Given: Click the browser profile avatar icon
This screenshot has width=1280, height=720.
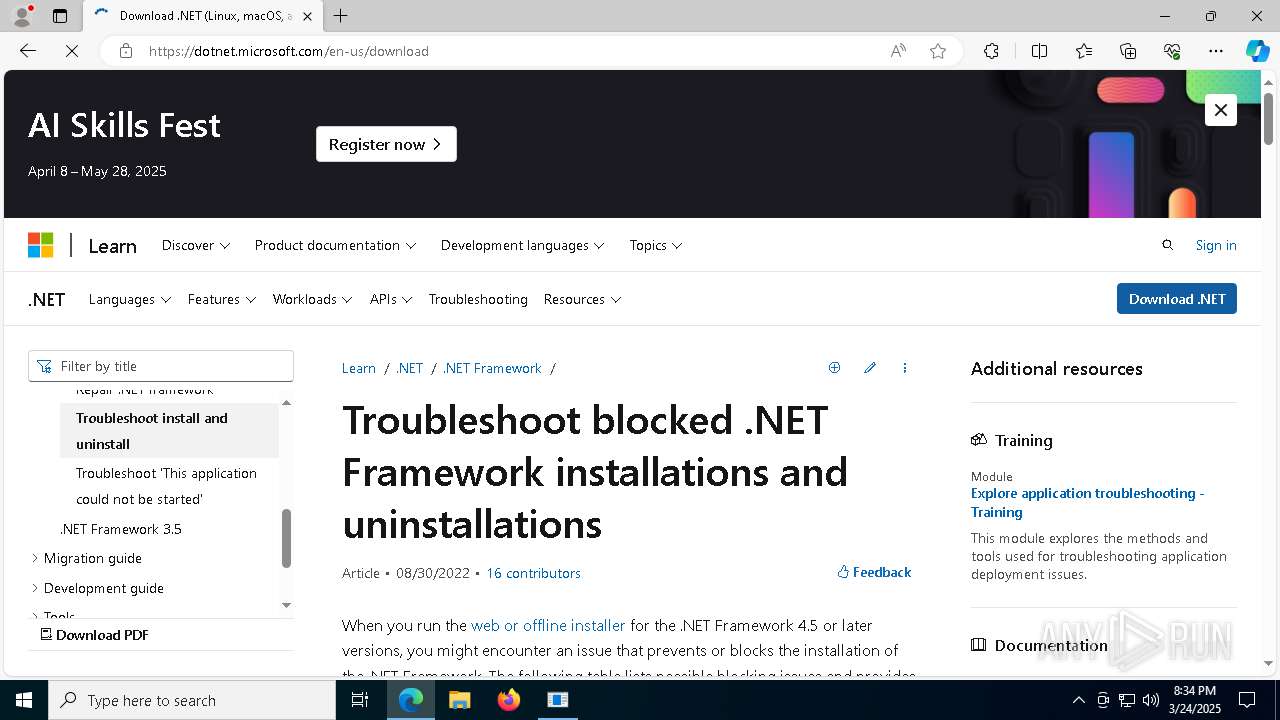Looking at the screenshot, I should (22, 16).
